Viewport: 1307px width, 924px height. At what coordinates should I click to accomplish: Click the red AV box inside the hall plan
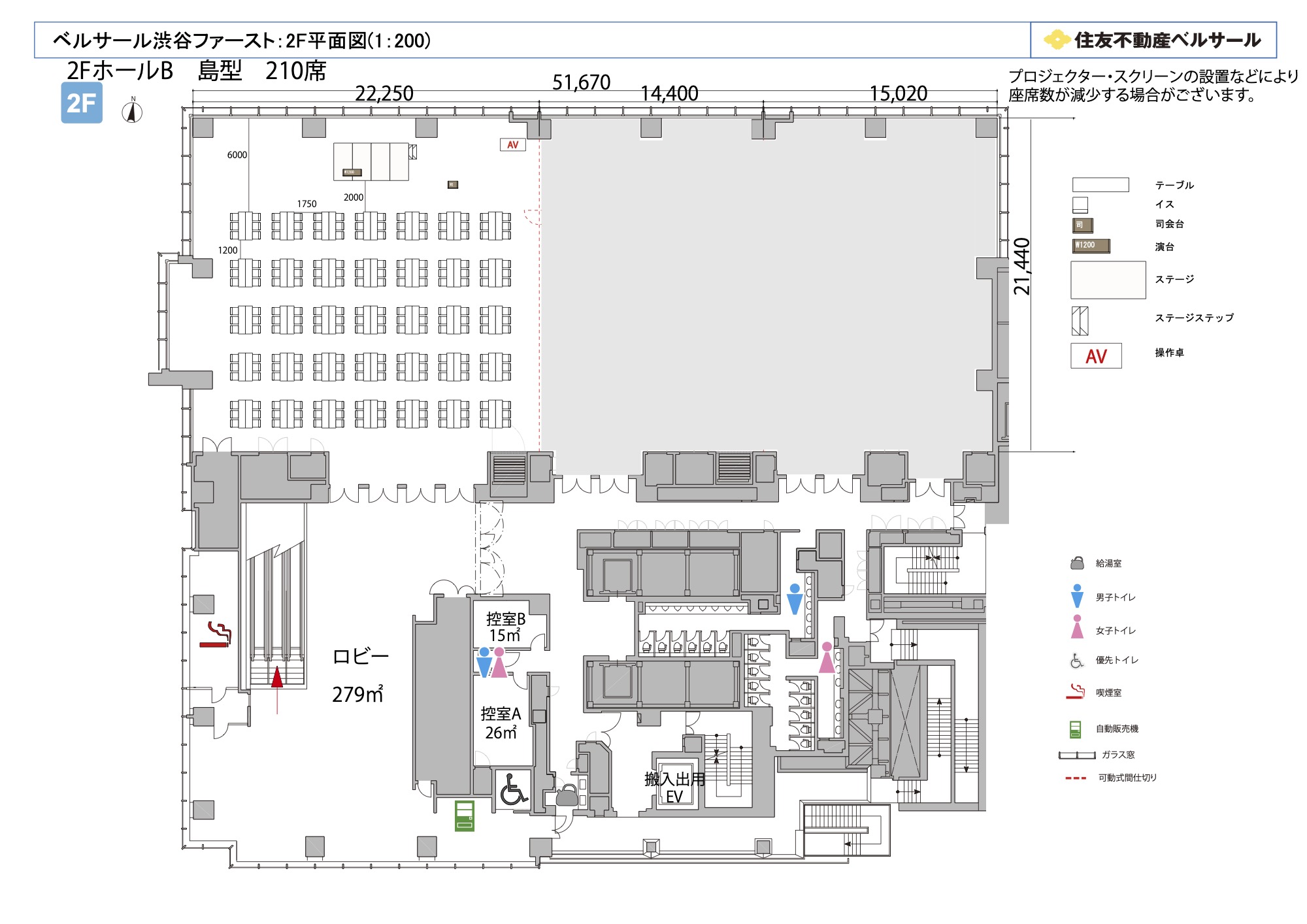[513, 144]
